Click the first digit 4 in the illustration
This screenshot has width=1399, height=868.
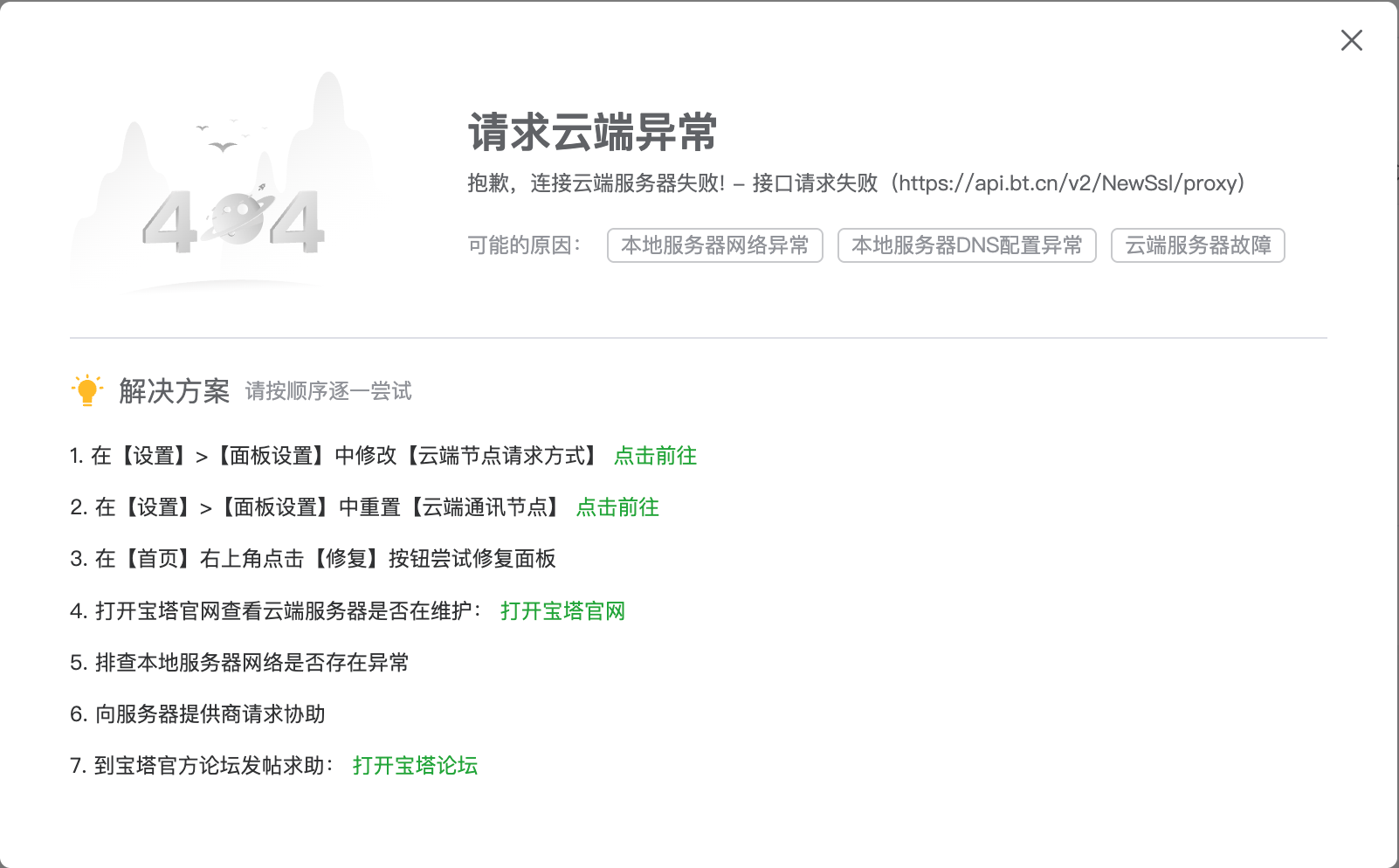170,222
